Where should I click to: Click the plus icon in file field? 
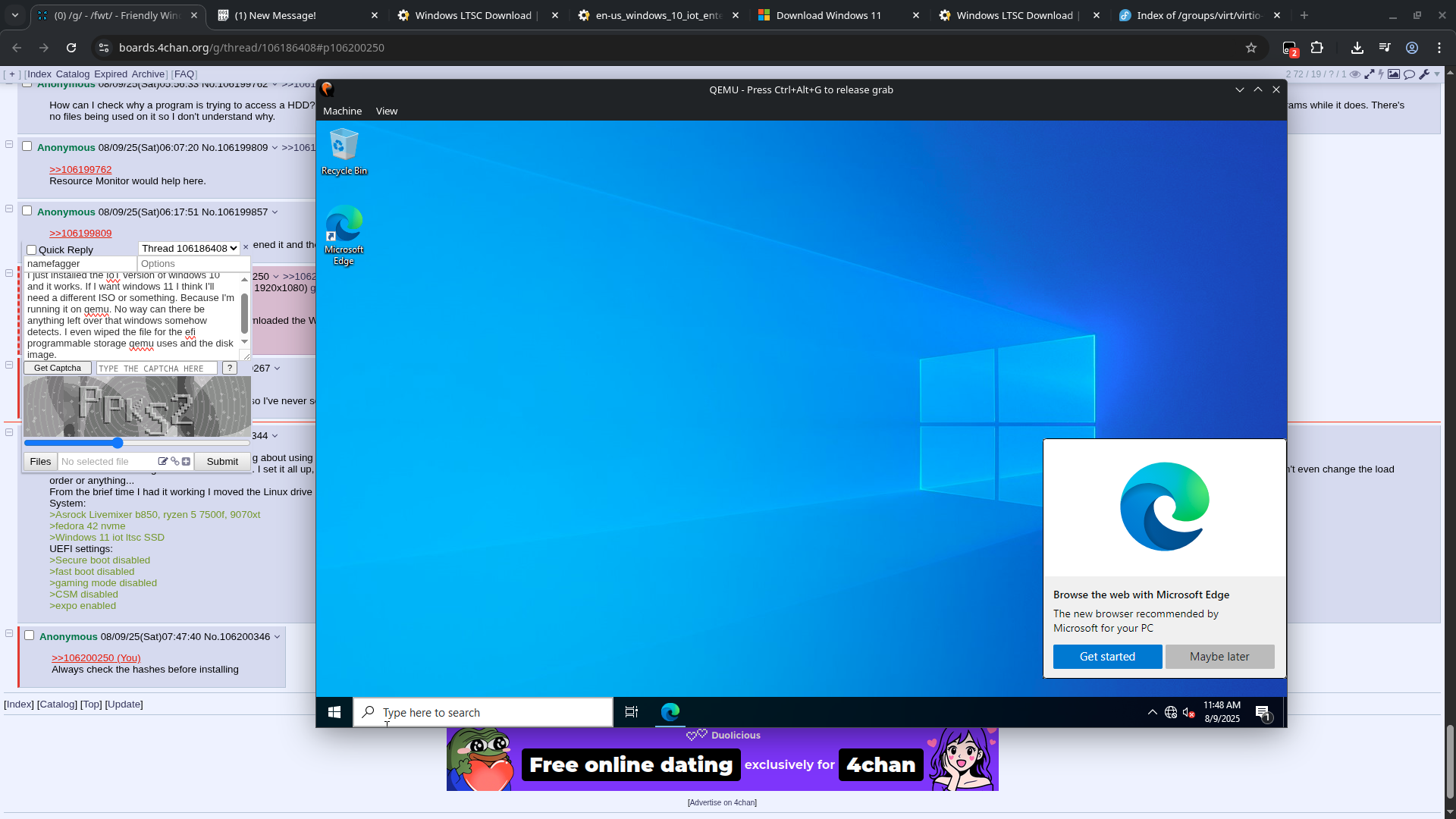[x=186, y=461]
